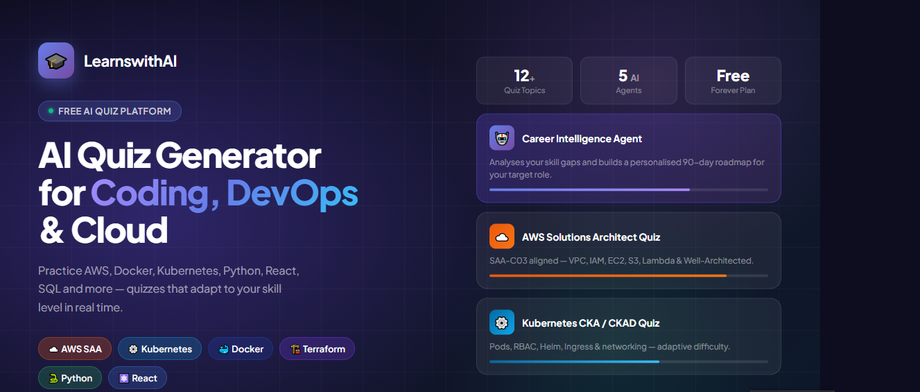Click the Career Intelligence Agent robot icon
The width and height of the screenshot is (920, 392).
(x=502, y=138)
